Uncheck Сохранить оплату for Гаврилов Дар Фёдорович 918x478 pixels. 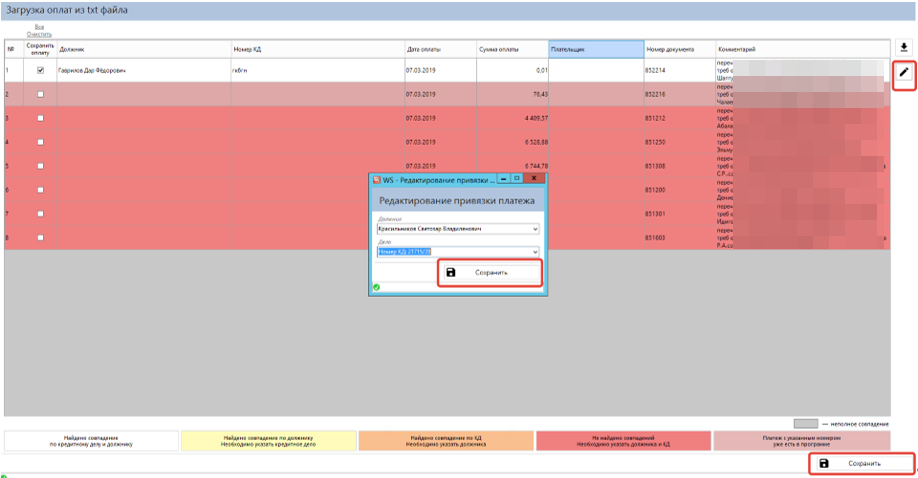pyautogui.click(x=40, y=70)
